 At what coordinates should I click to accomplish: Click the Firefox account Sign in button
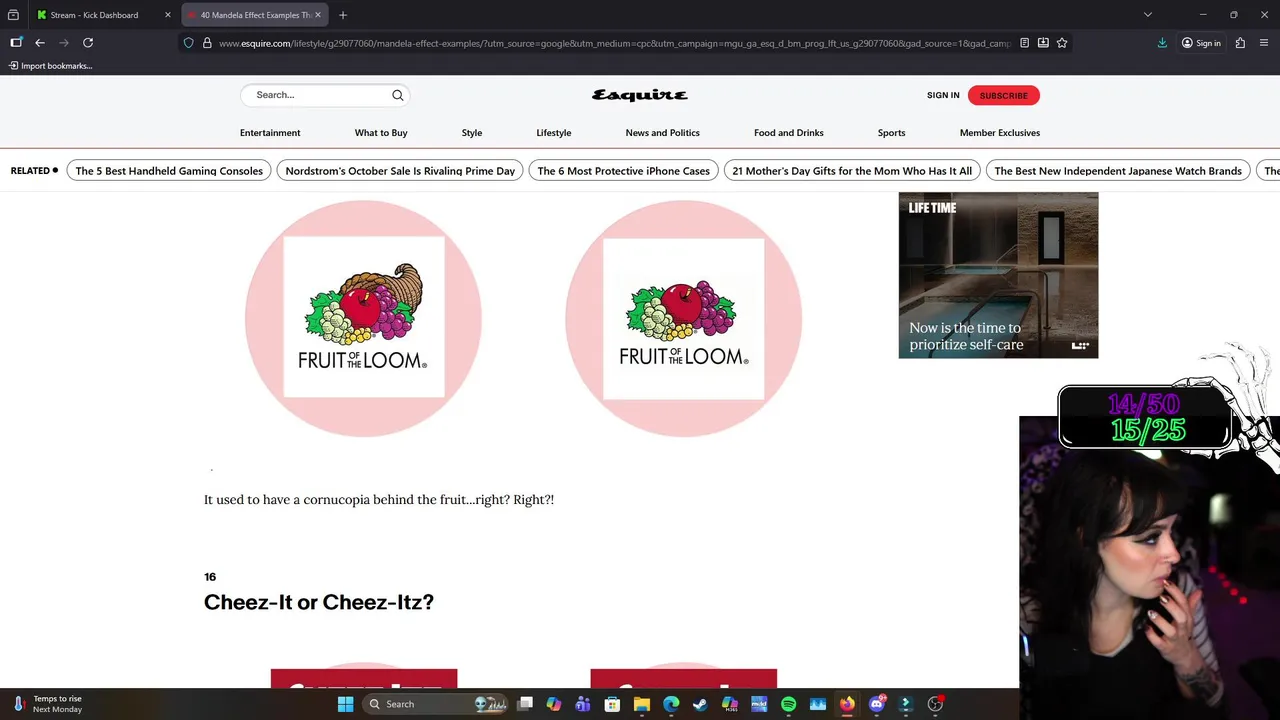[x=1201, y=43]
